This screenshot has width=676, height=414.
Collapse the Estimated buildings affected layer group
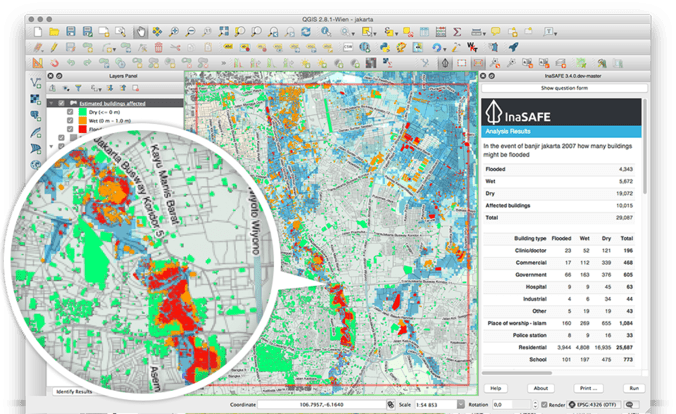[50, 102]
